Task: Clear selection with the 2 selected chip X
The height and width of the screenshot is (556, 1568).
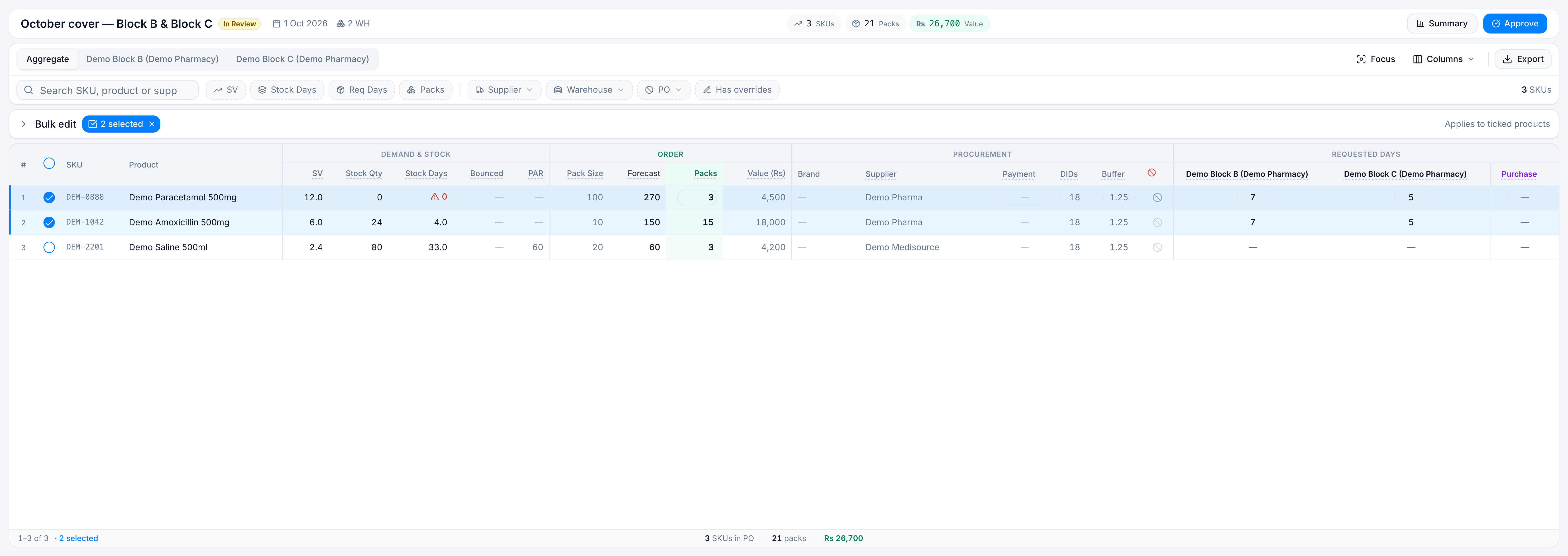Action: point(152,124)
